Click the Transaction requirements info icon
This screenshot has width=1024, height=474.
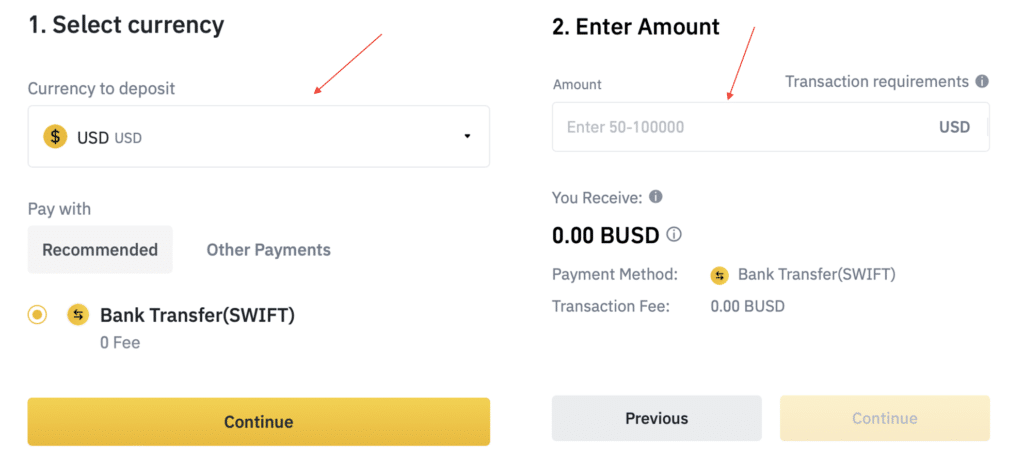(x=982, y=82)
